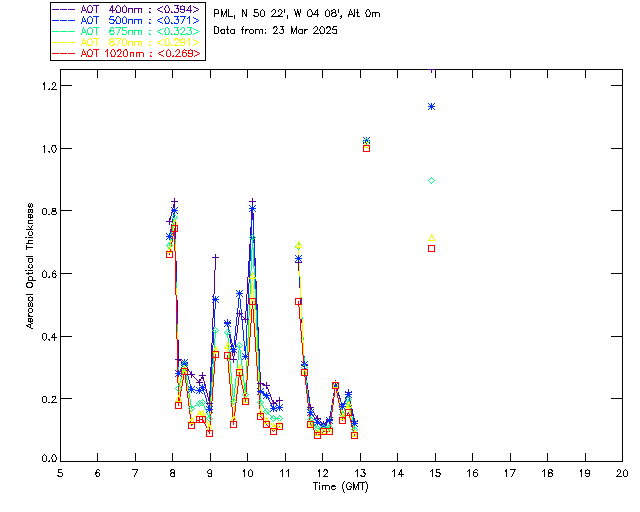The image size is (640, 512).
Task: Click the green diamond marker at time 15
Action: pos(431,180)
